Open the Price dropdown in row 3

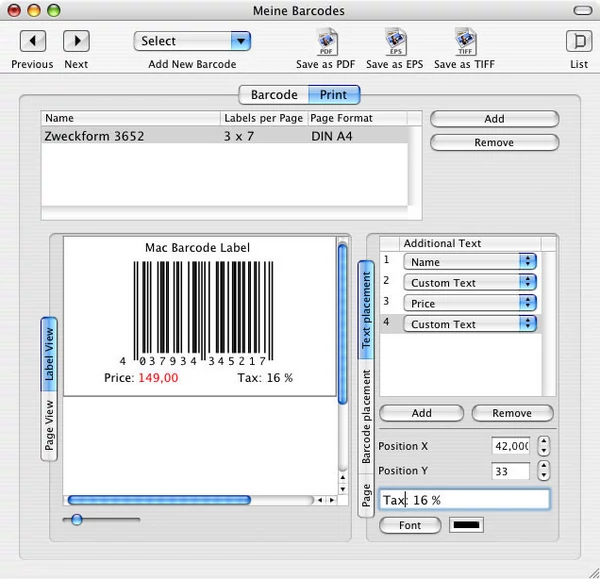point(470,303)
